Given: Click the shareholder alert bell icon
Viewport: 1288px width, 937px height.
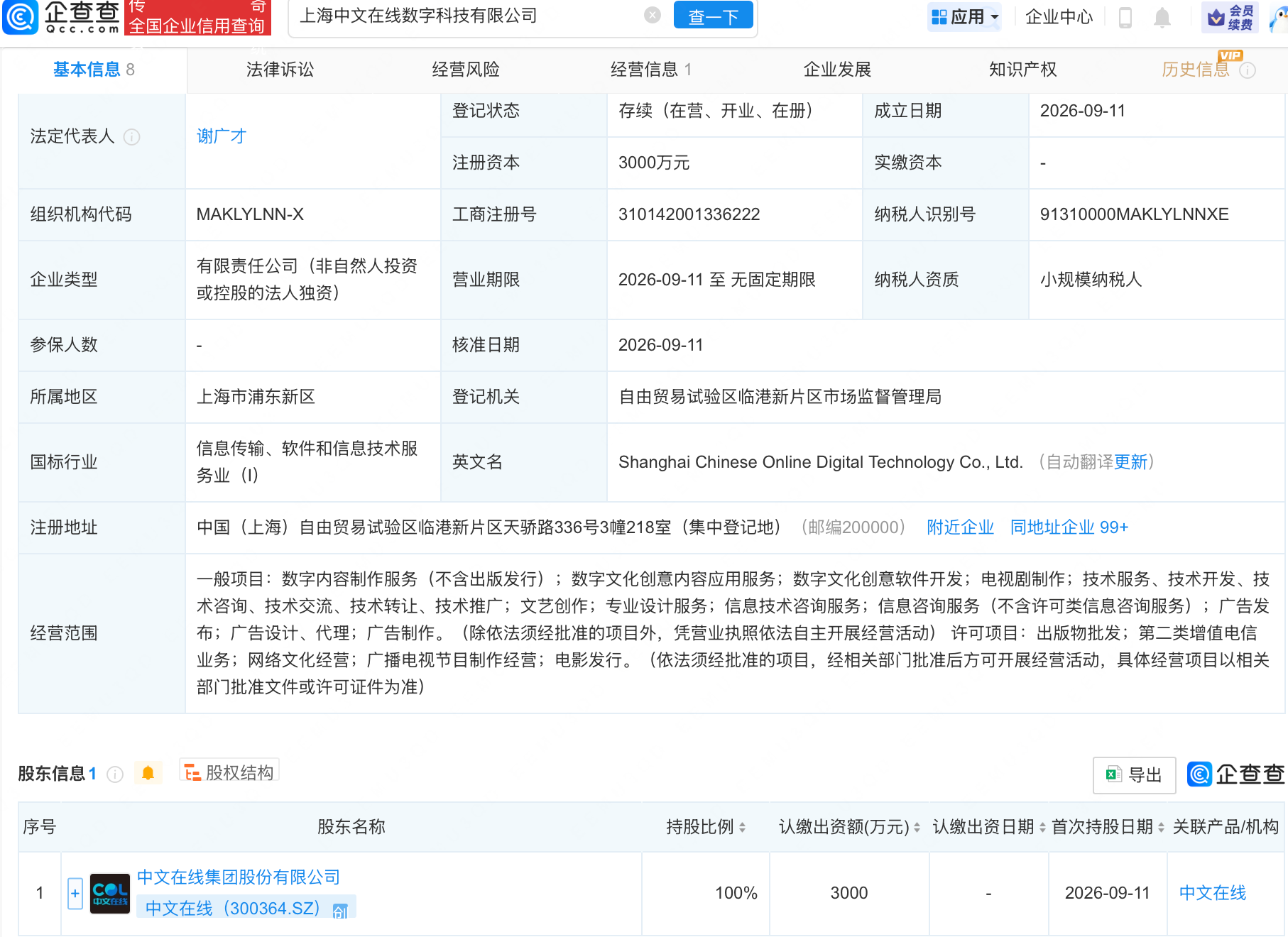Looking at the screenshot, I should pyautogui.click(x=148, y=773).
